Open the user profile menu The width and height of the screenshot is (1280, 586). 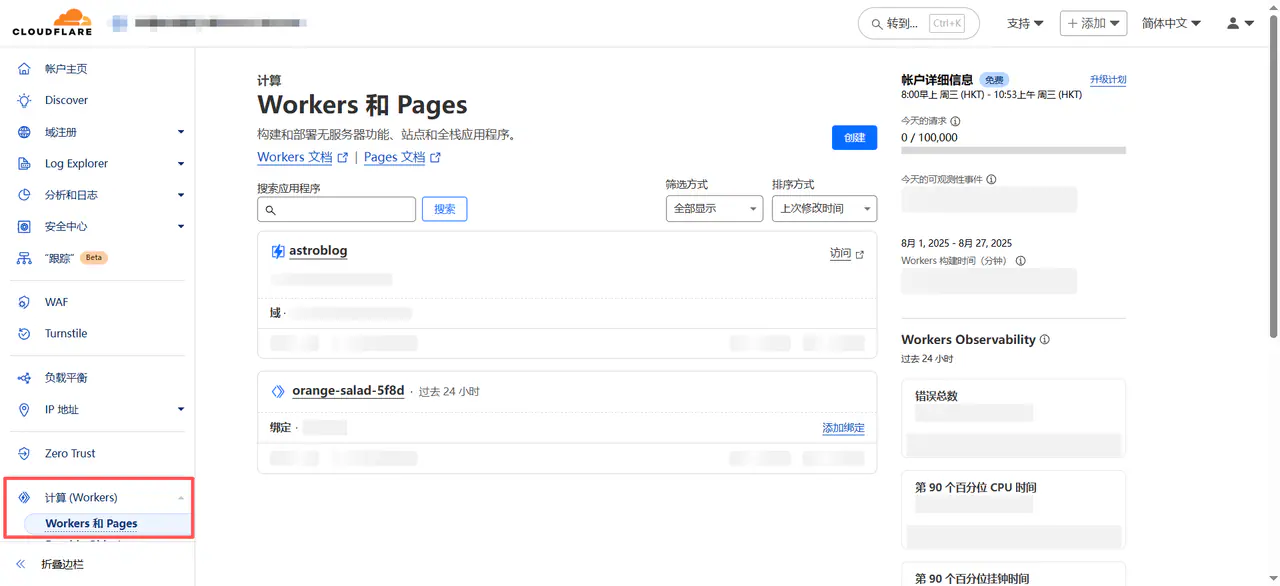(x=1240, y=23)
